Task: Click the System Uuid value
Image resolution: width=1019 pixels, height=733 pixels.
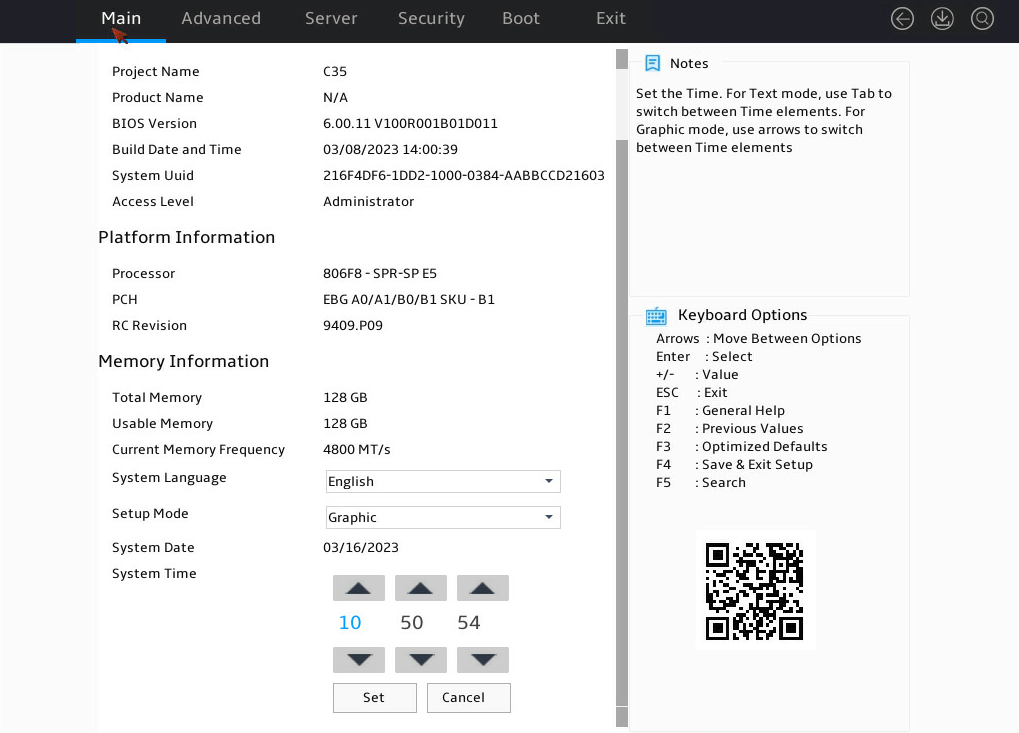Action: (x=463, y=175)
